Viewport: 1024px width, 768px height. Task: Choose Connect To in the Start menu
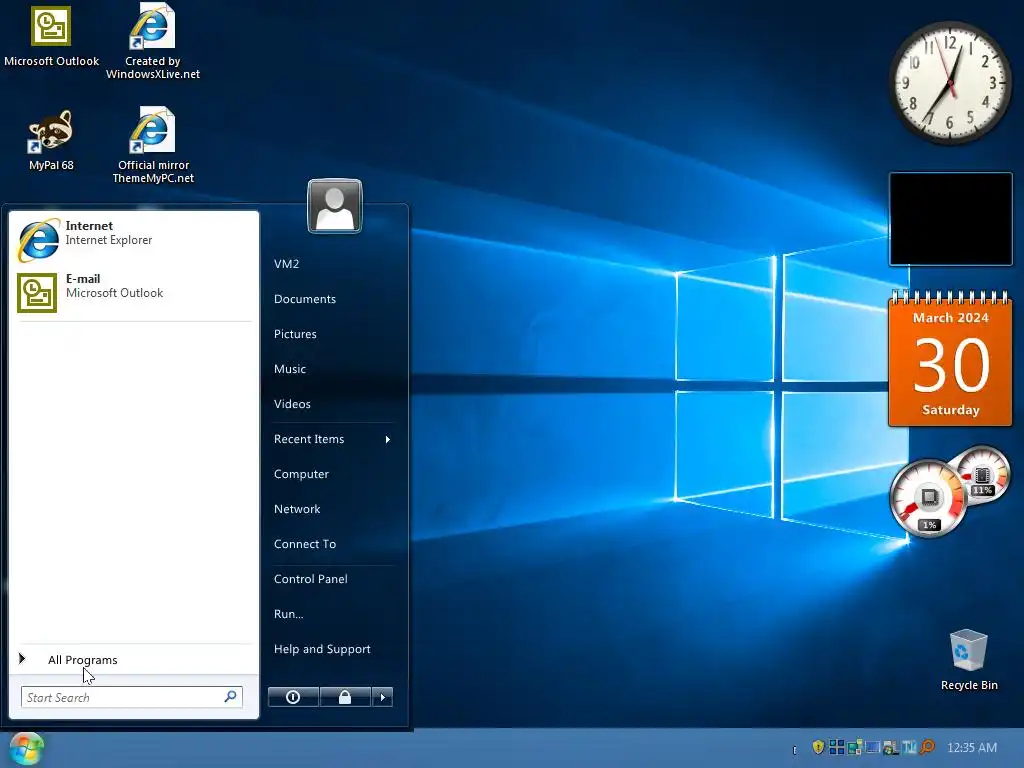pos(305,544)
